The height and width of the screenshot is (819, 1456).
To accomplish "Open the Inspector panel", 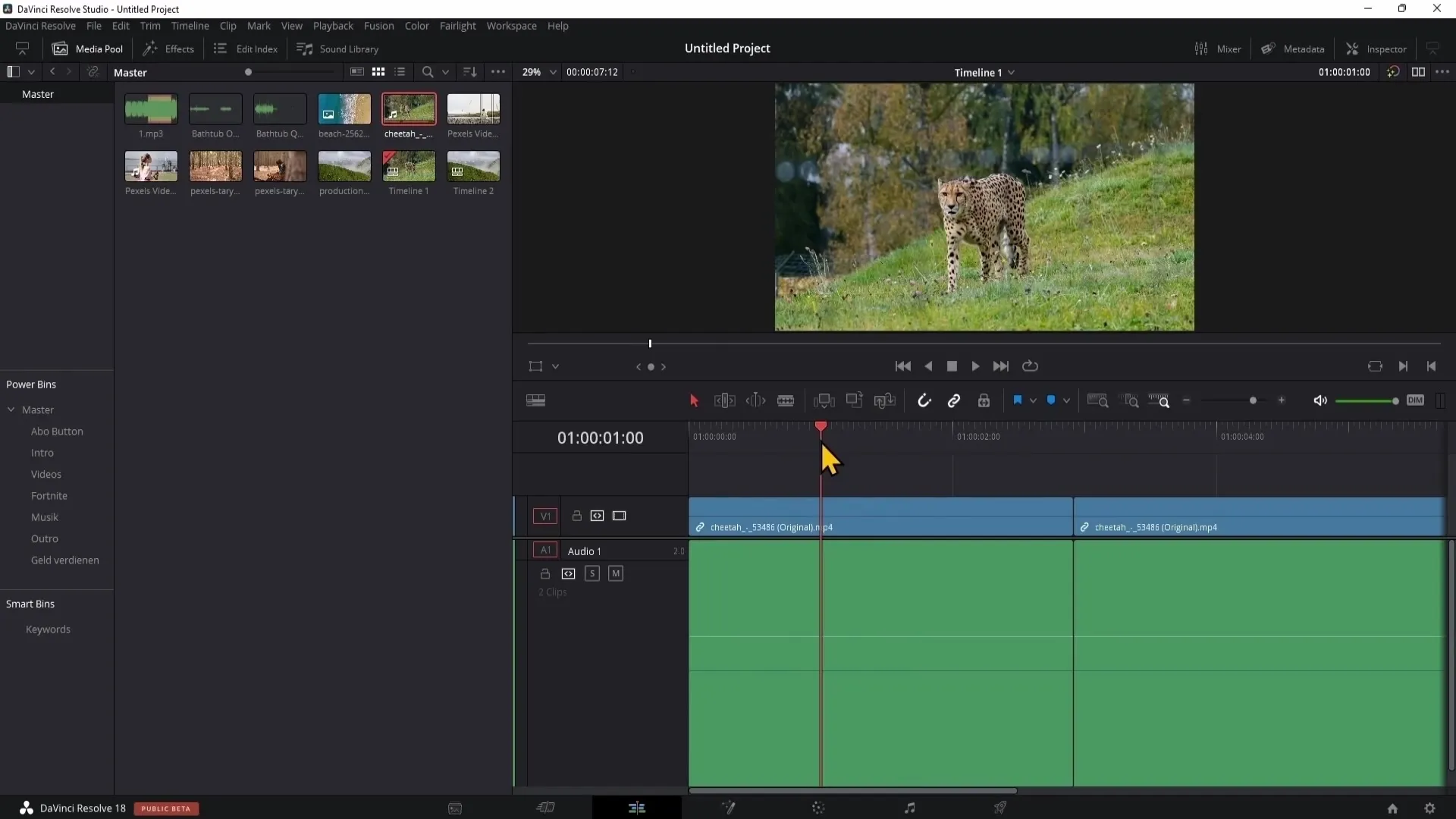I will tap(1376, 49).
